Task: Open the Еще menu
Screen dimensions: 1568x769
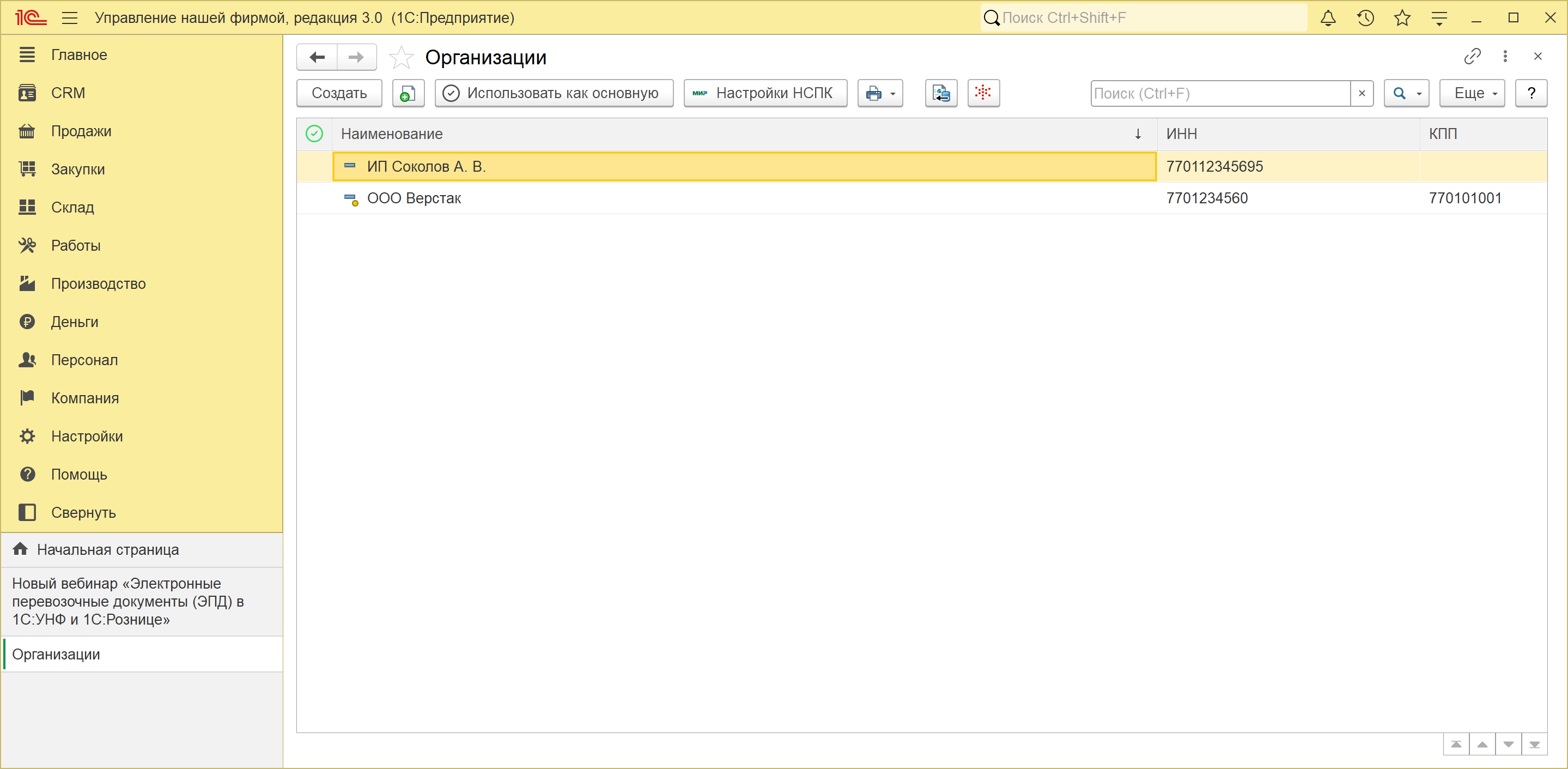Action: (1472, 93)
